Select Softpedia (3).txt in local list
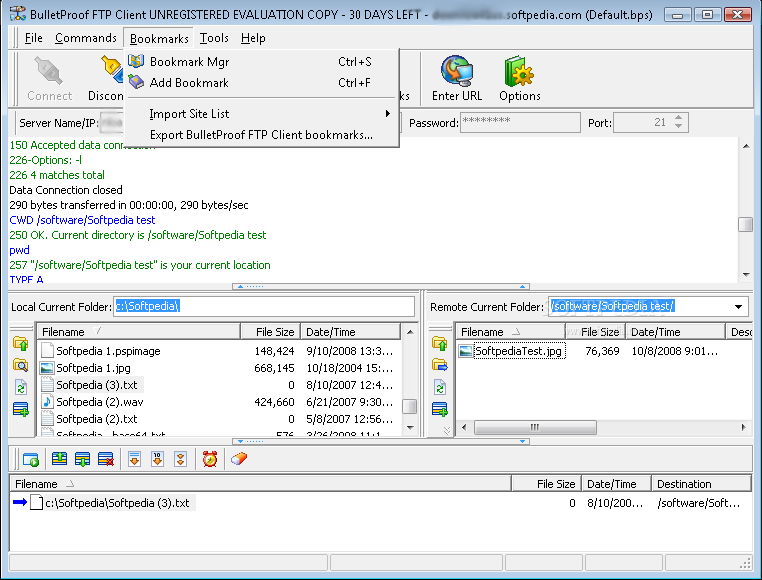Viewport: 762px width, 580px height. coord(96,385)
